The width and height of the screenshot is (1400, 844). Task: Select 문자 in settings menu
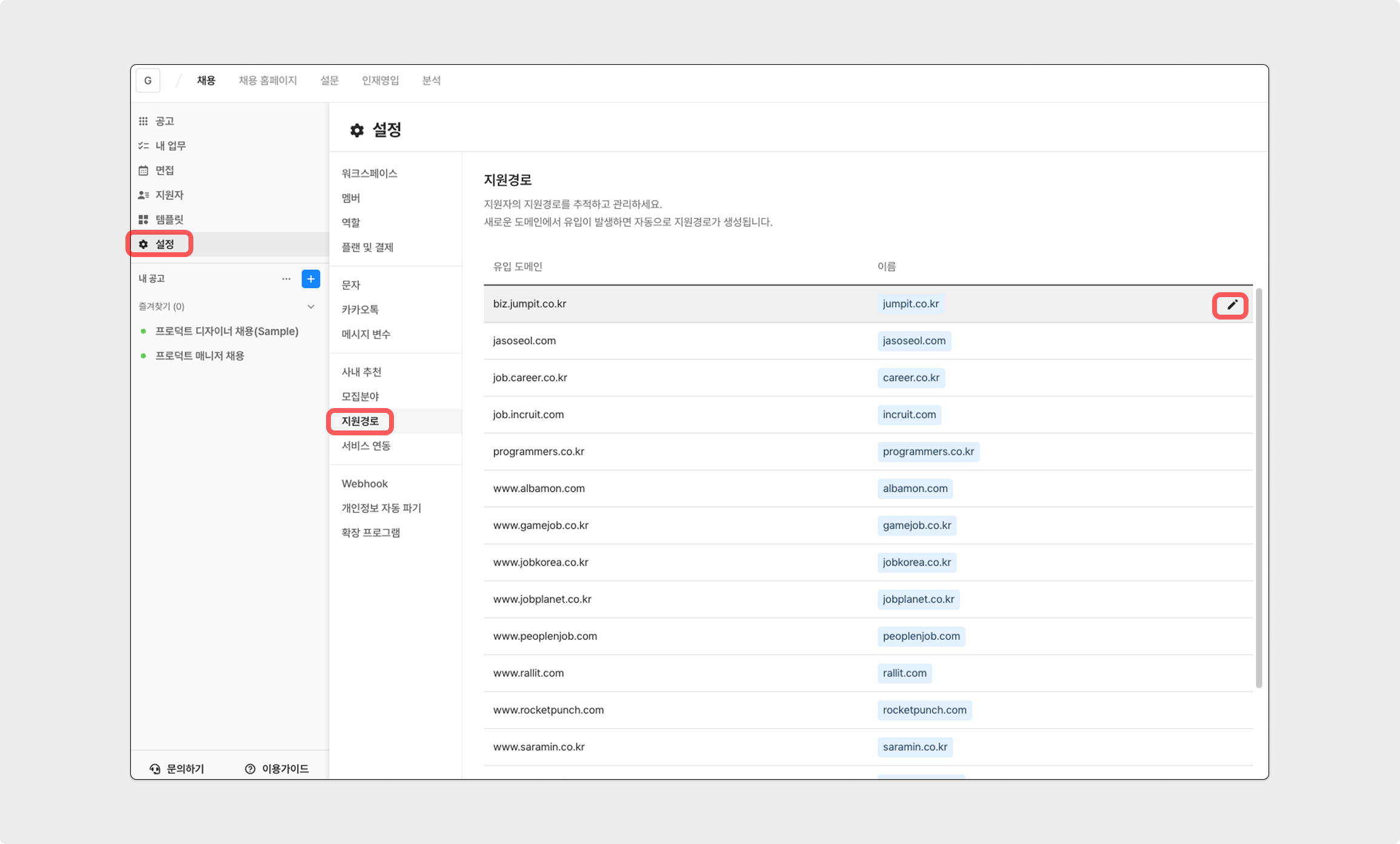click(351, 285)
